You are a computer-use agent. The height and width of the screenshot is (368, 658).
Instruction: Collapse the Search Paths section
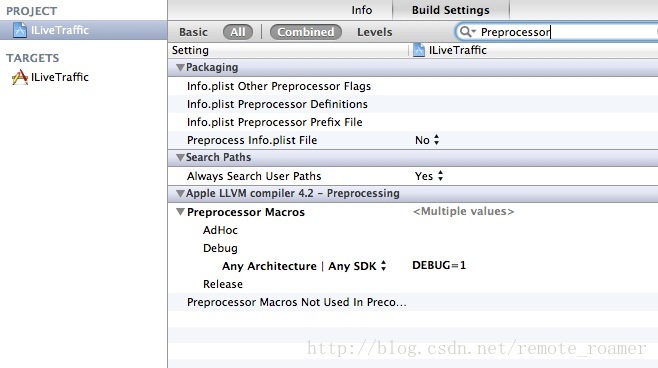point(180,158)
